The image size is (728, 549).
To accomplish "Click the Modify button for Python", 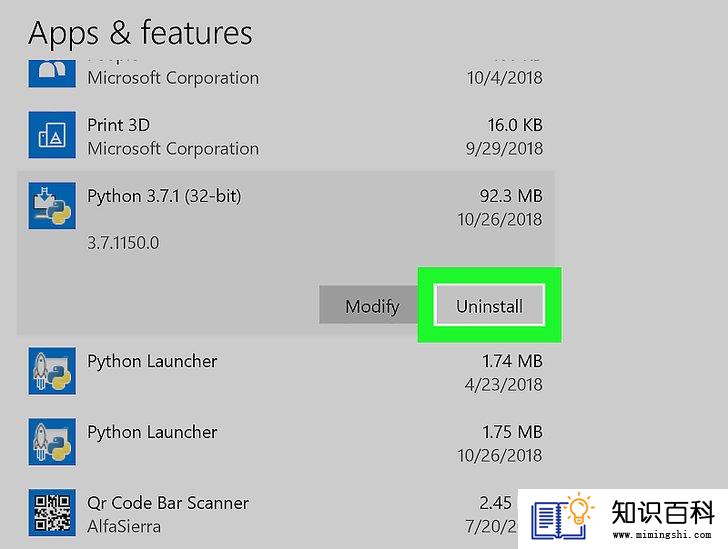I will point(372,306).
